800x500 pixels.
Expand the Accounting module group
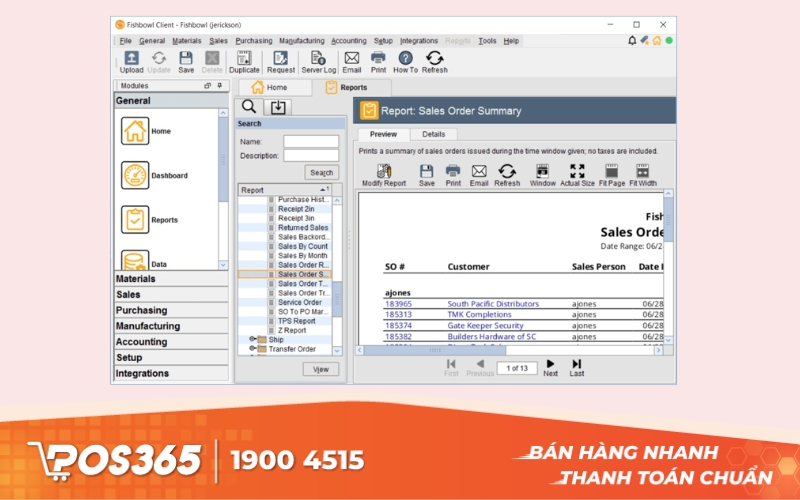[171, 342]
